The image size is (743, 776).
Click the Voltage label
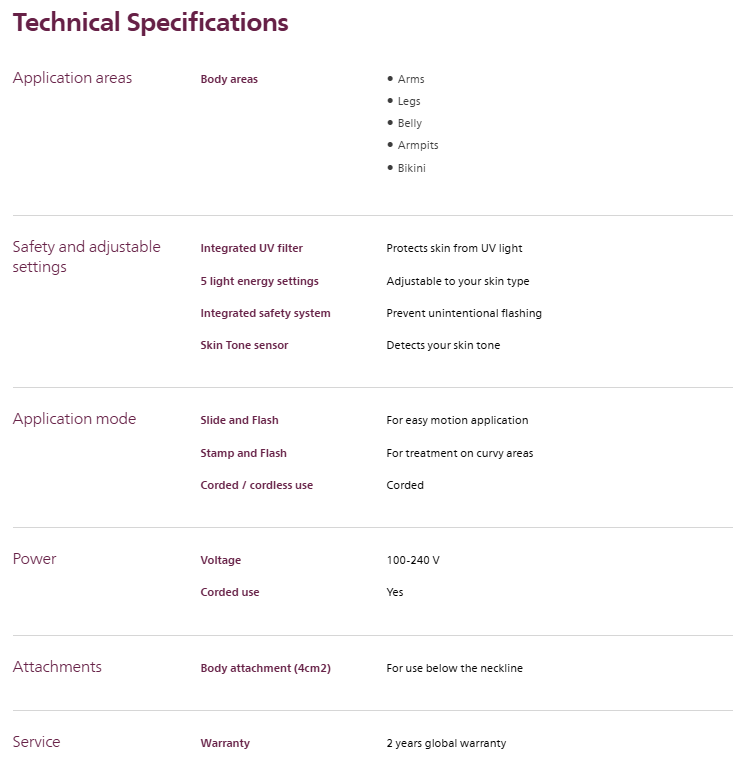tap(220, 560)
